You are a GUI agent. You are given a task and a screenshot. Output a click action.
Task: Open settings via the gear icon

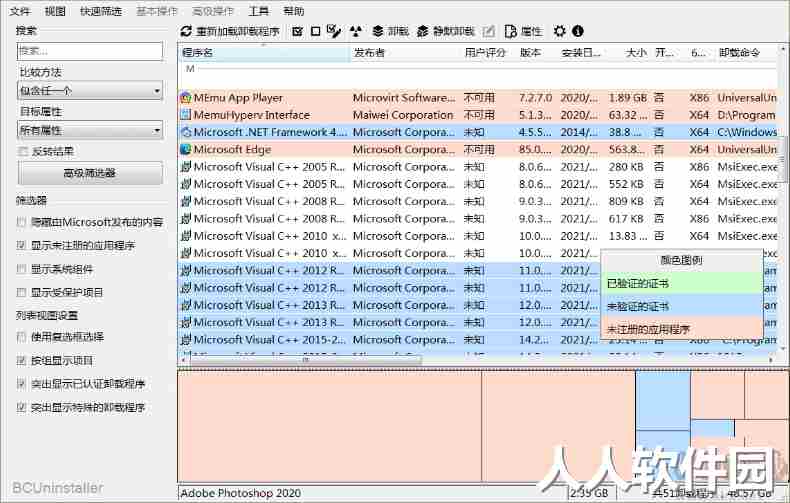559,31
